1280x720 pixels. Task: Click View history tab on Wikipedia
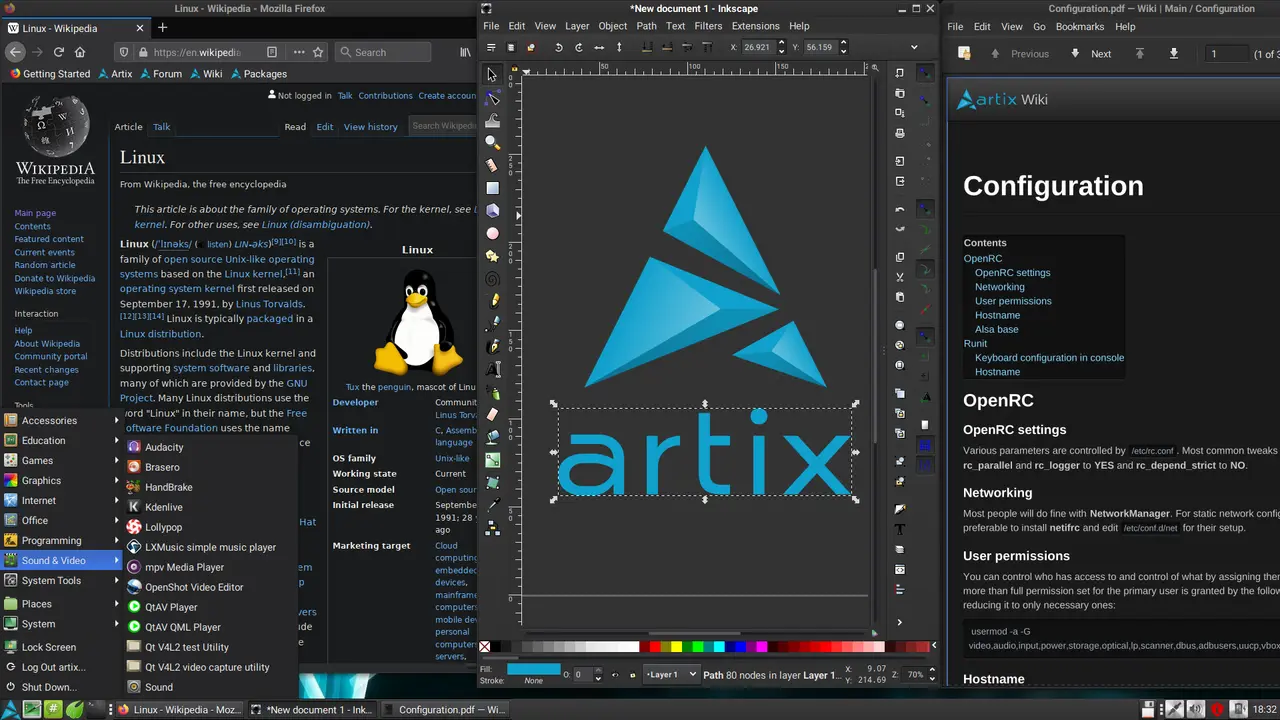point(370,127)
